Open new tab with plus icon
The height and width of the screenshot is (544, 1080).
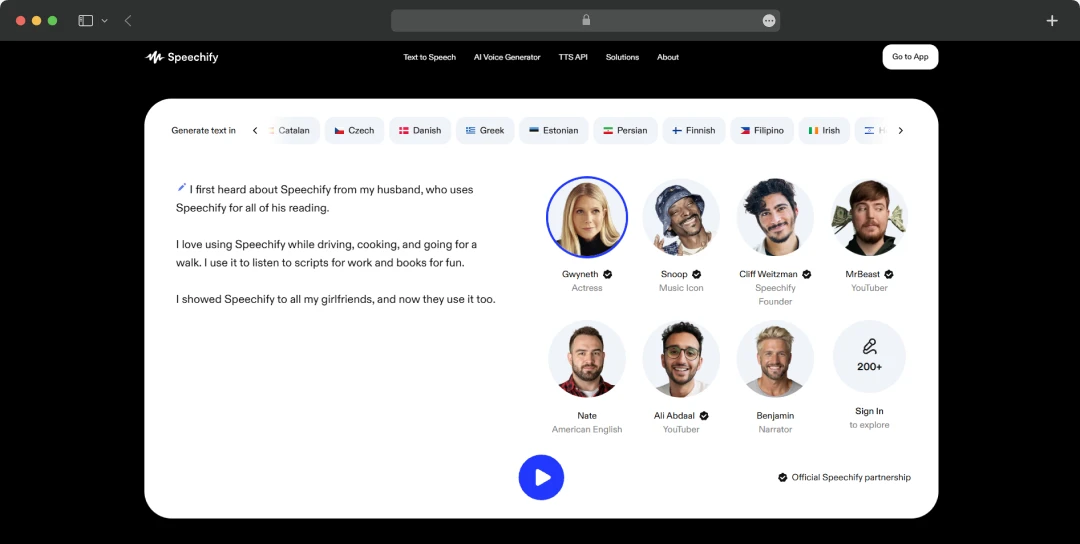(1052, 21)
